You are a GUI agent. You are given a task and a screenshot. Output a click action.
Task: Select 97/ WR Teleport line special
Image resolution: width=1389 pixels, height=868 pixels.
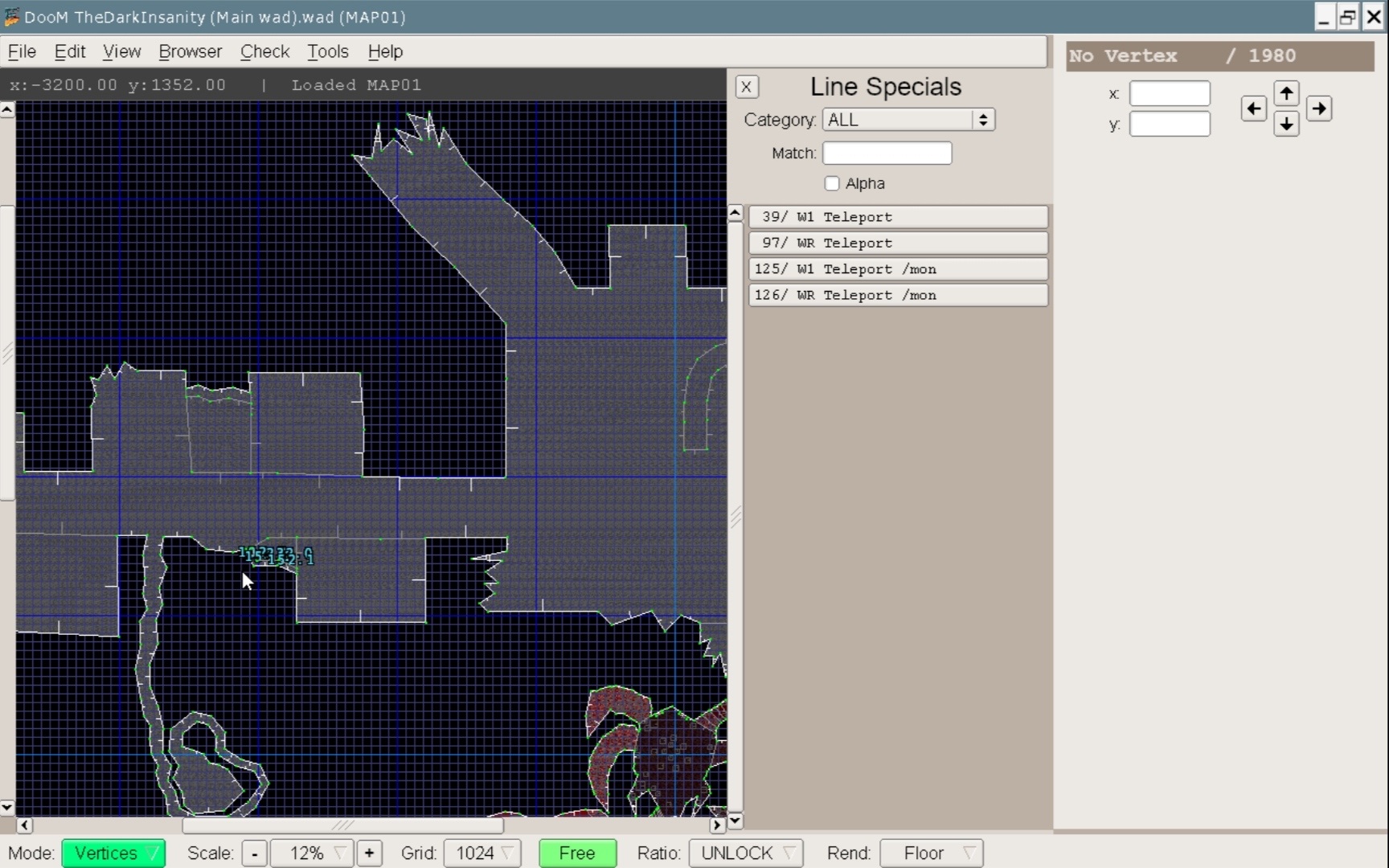tap(898, 243)
